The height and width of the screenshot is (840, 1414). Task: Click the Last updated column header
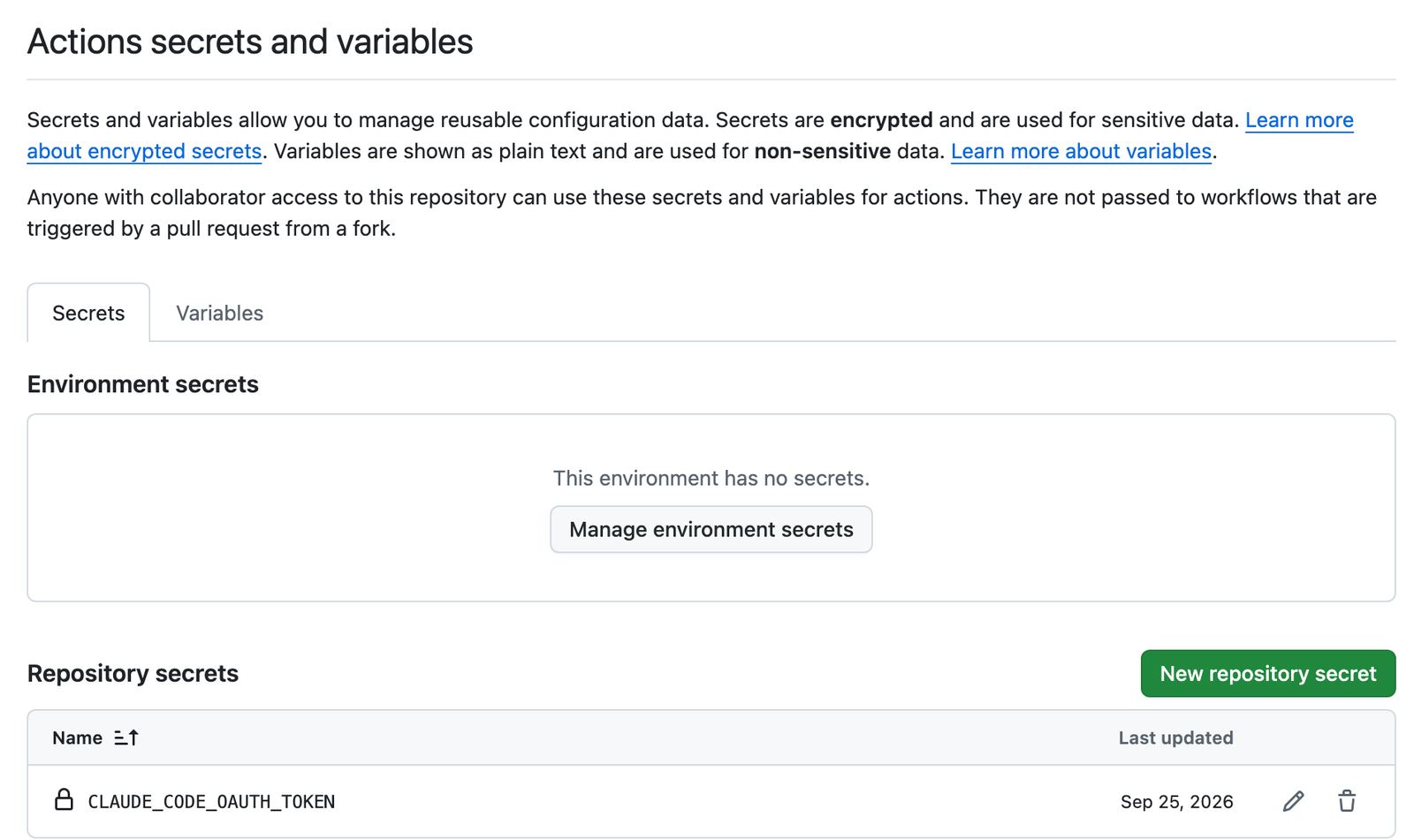pyautogui.click(x=1176, y=738)
